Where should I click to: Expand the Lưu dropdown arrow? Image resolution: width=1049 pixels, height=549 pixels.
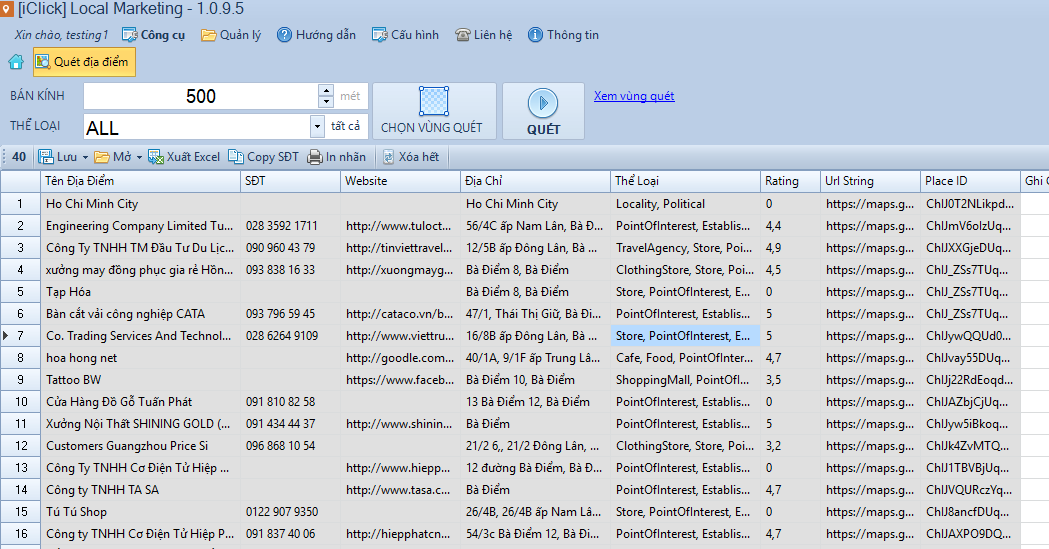pyautogui.click(x=85, y=158)
